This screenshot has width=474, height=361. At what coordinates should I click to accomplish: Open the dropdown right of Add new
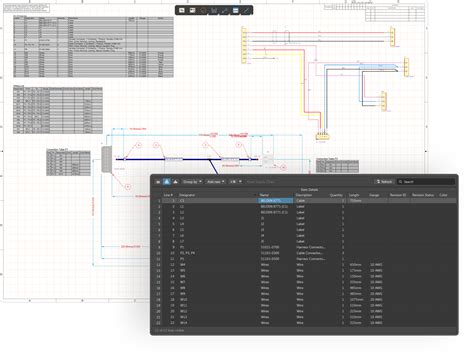(x=235, y=182)
